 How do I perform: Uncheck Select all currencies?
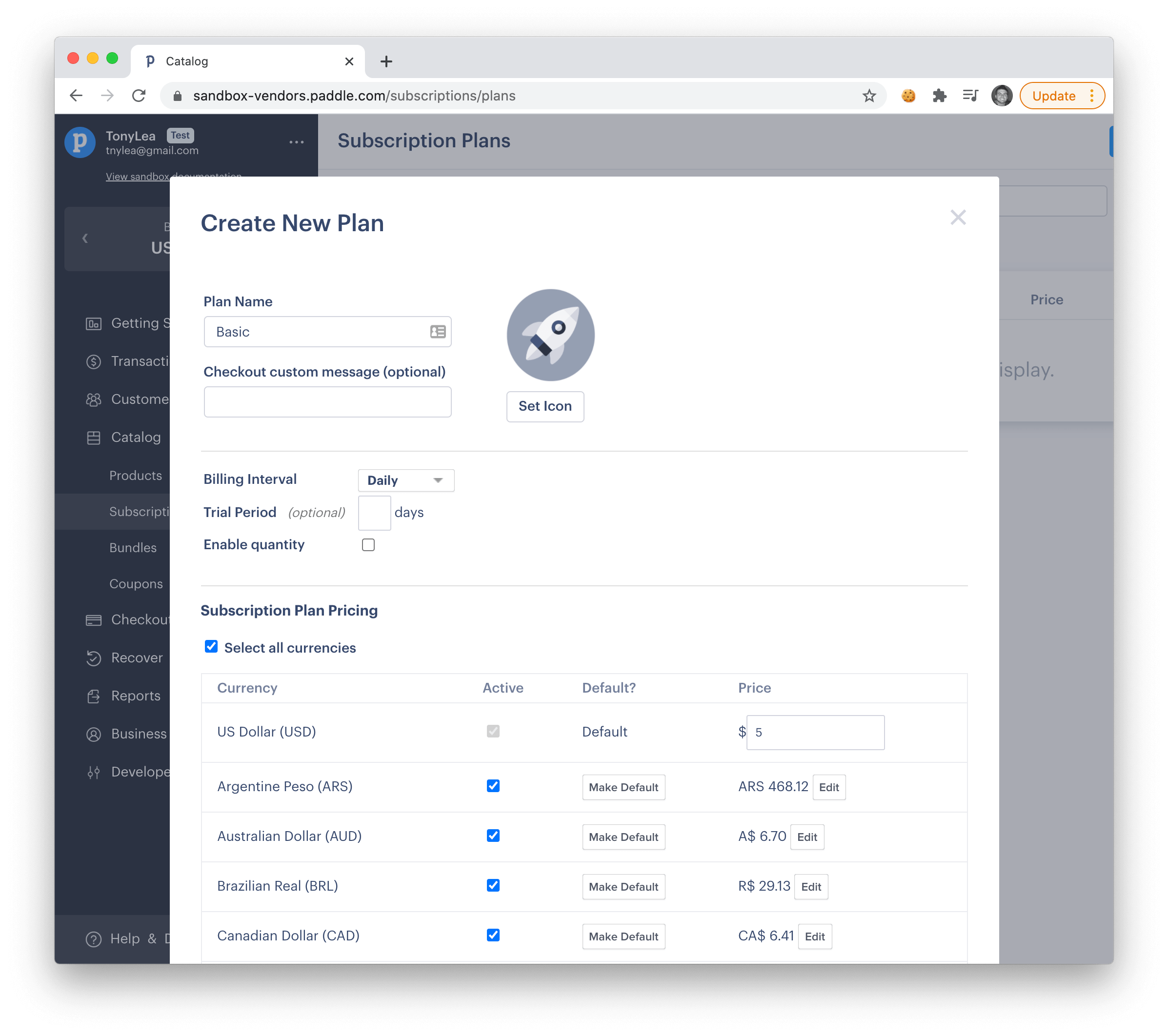tap(211, 646)
